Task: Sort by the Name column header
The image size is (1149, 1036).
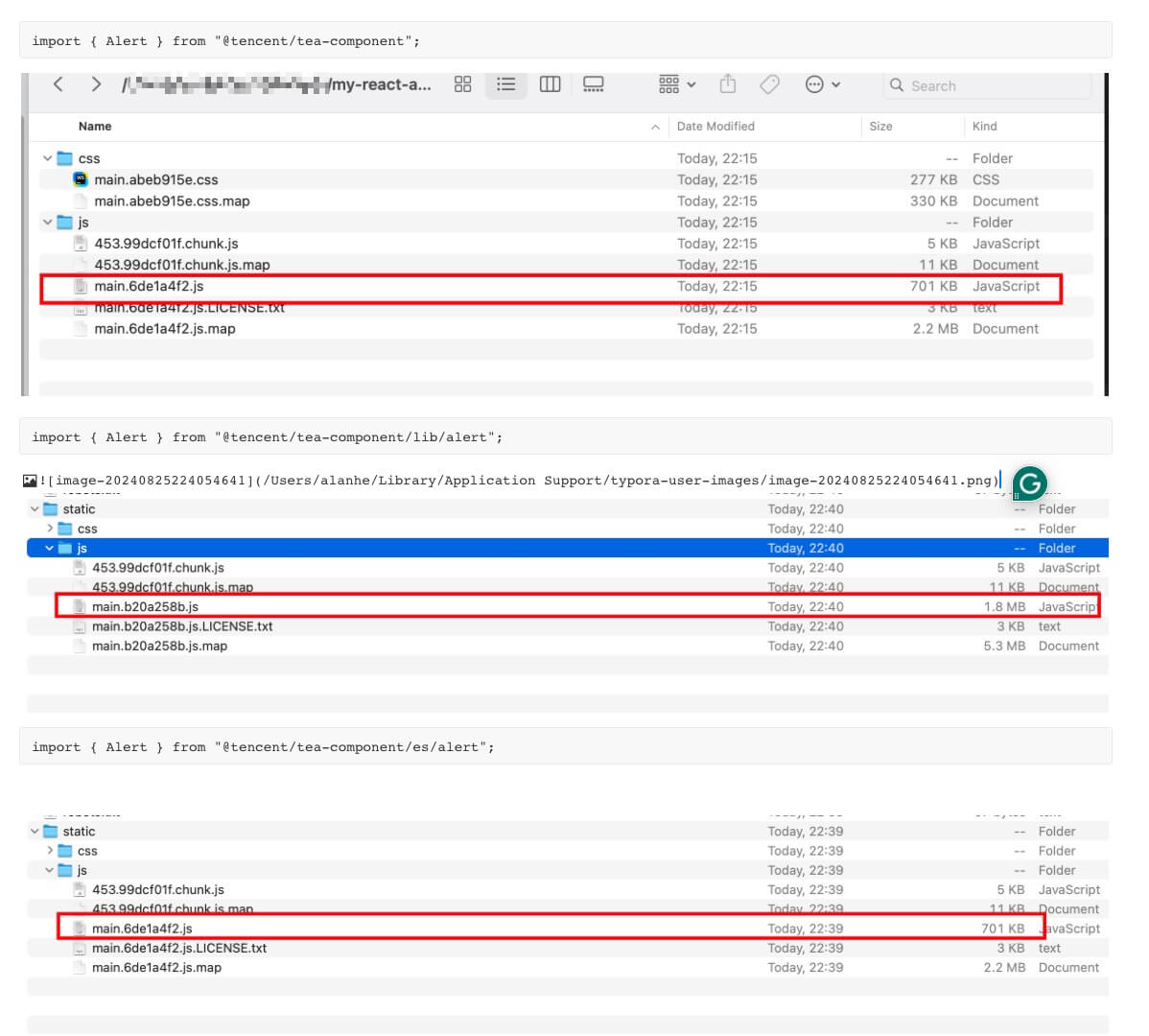Action: pos(95,126)
